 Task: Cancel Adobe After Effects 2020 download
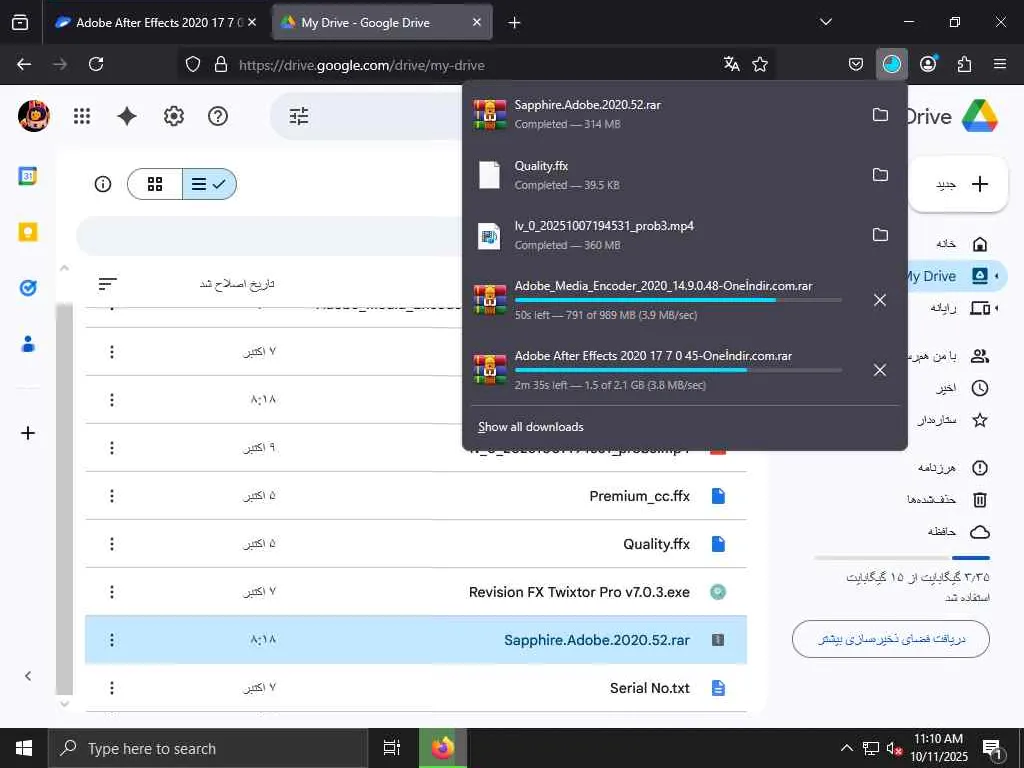pos(880,370)
